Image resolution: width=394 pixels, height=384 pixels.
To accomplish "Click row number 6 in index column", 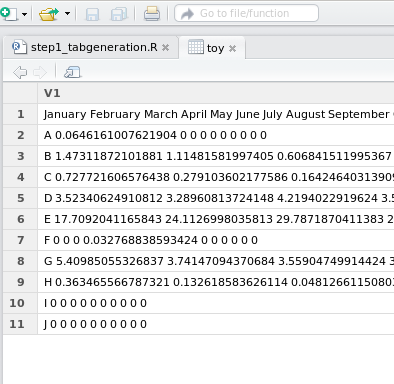I will pos(21,219).
